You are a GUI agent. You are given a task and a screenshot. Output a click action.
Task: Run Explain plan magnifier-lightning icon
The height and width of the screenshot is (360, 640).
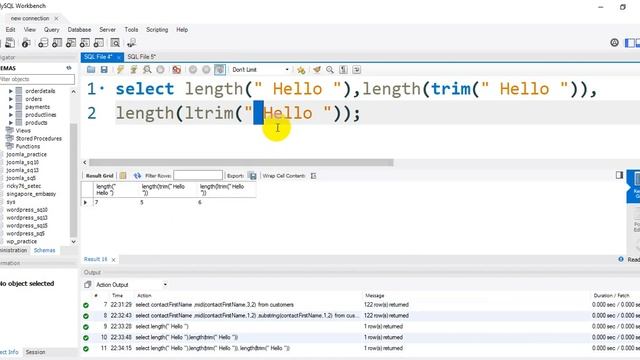point(147,70)
